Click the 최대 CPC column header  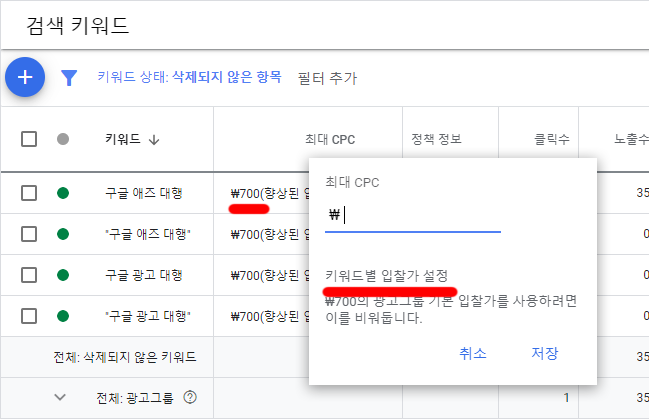(330, 140)
